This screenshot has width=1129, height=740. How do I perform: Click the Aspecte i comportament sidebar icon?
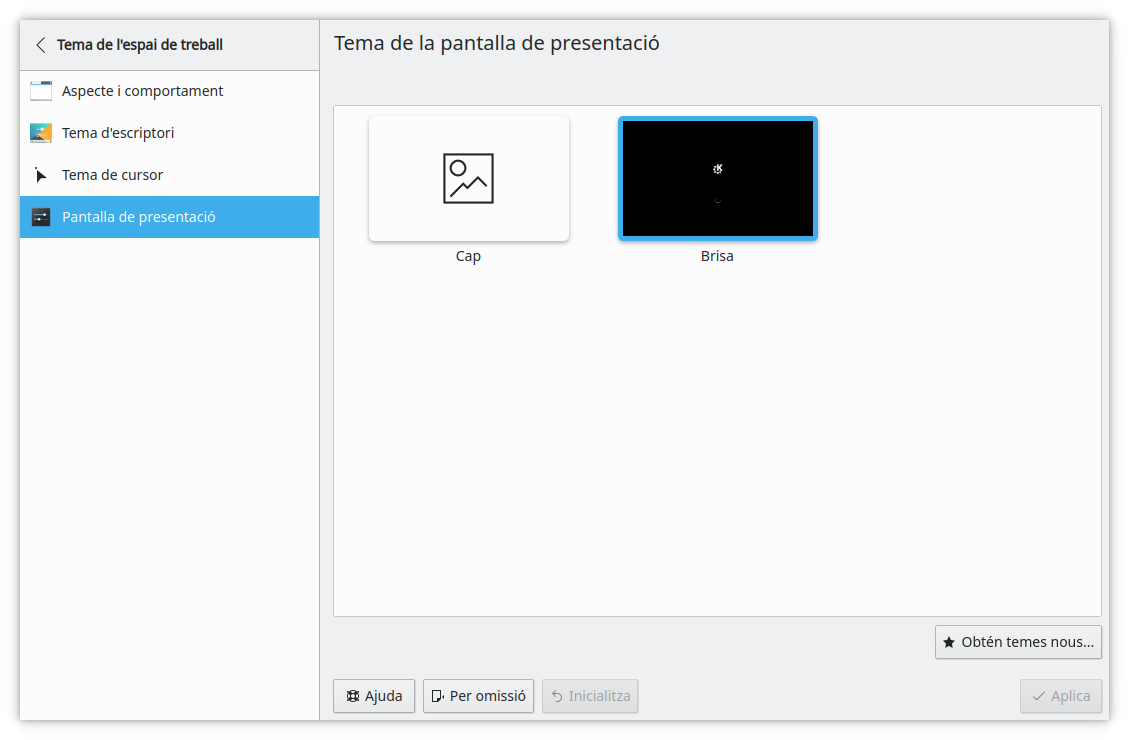coord(40,90)
